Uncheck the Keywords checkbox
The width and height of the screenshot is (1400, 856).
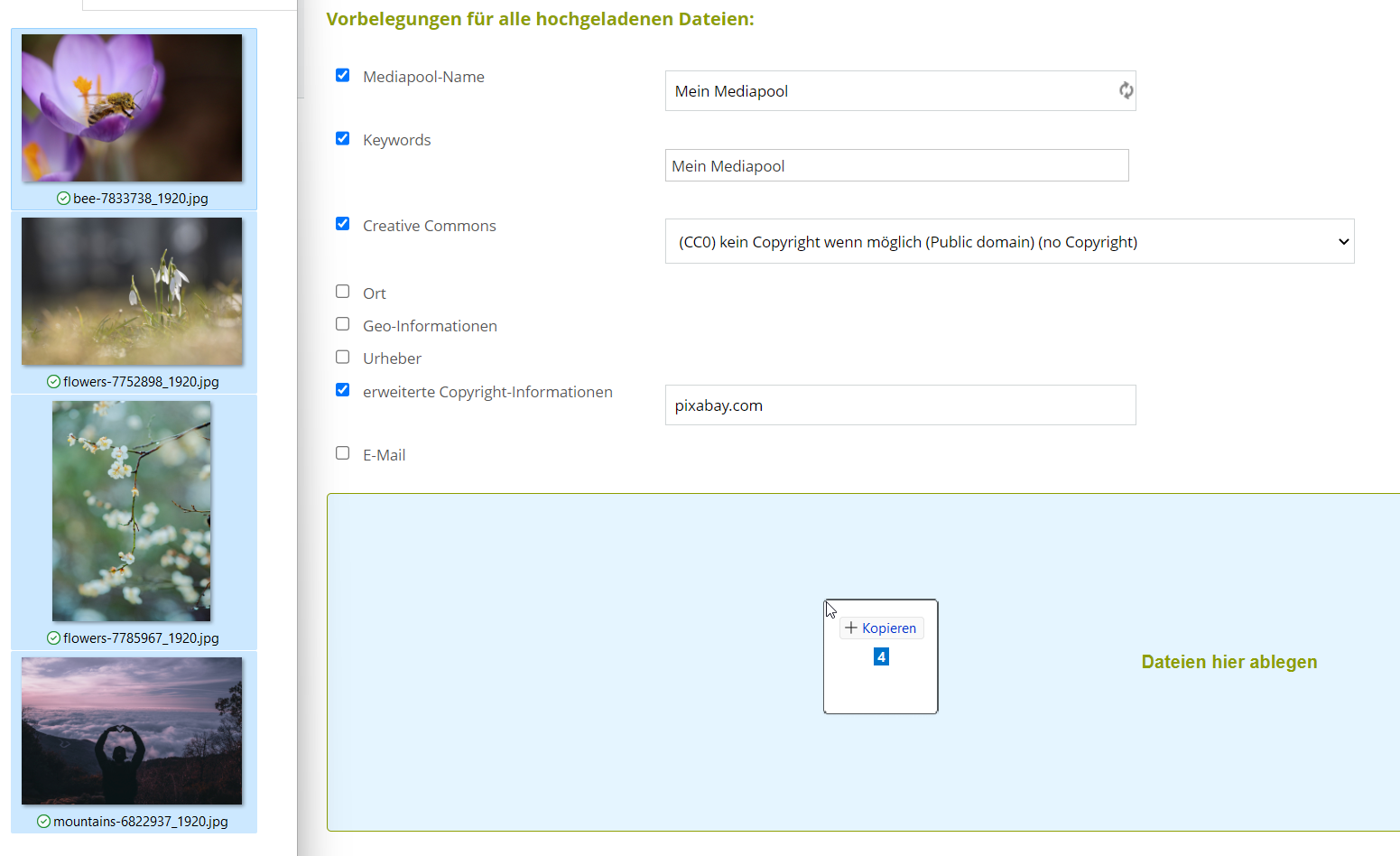point(342,138)
